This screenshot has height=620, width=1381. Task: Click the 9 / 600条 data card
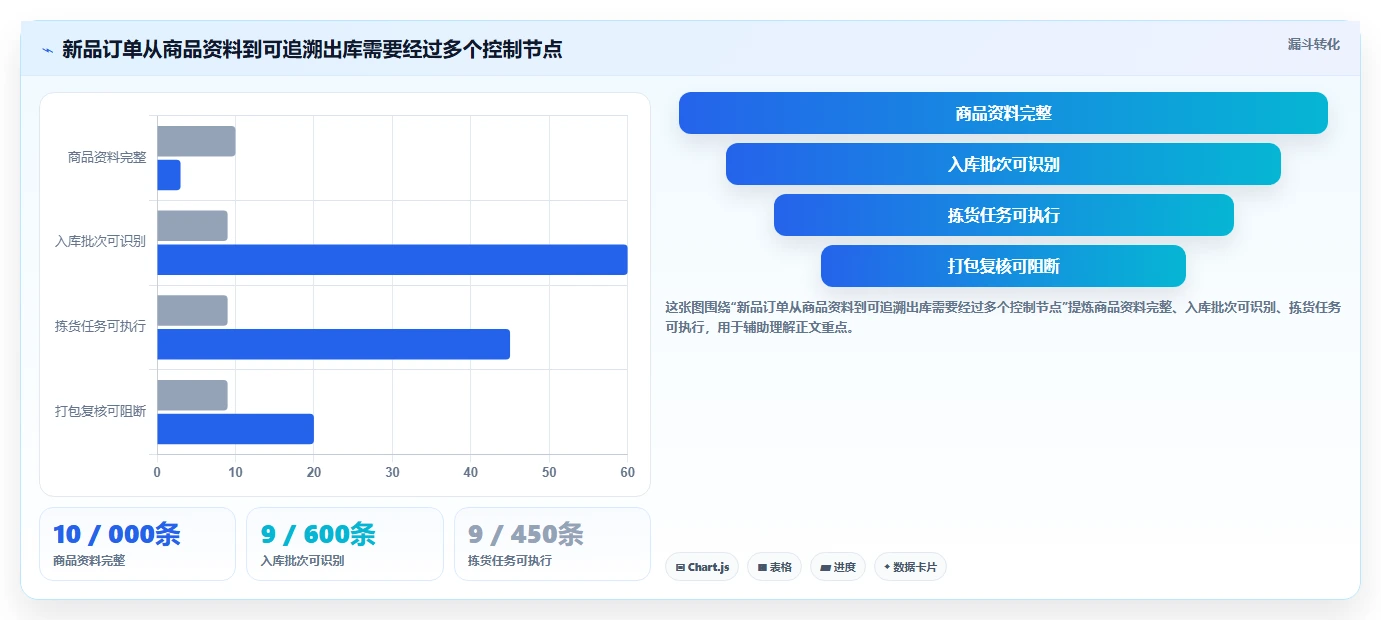344,544
